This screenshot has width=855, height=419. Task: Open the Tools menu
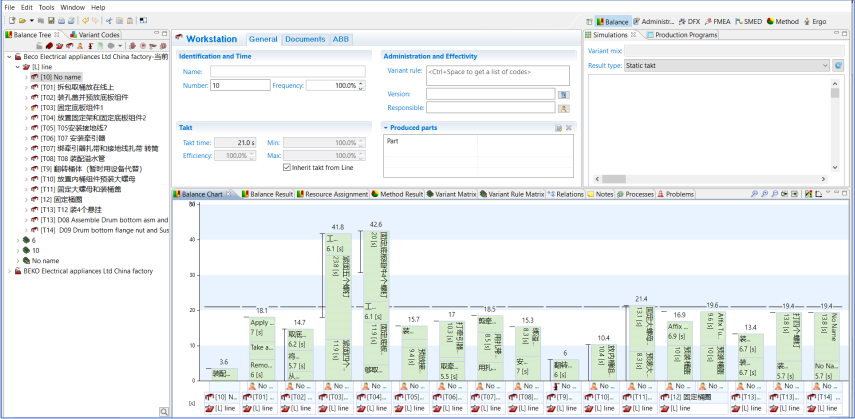[x=46, y=7]
